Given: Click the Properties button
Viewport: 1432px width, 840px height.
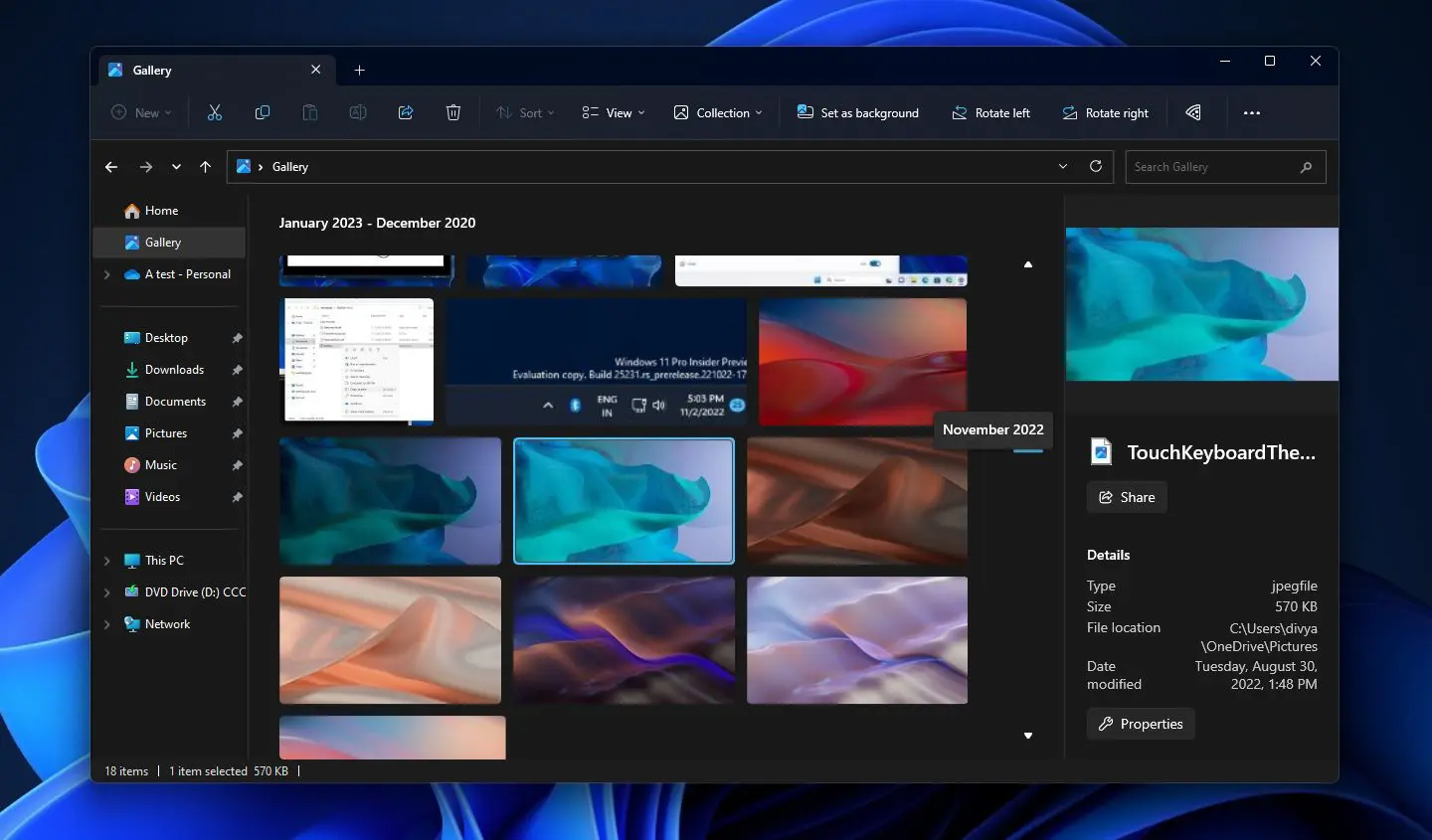Looking at the screenshot, I should [x=1140, y=723].
